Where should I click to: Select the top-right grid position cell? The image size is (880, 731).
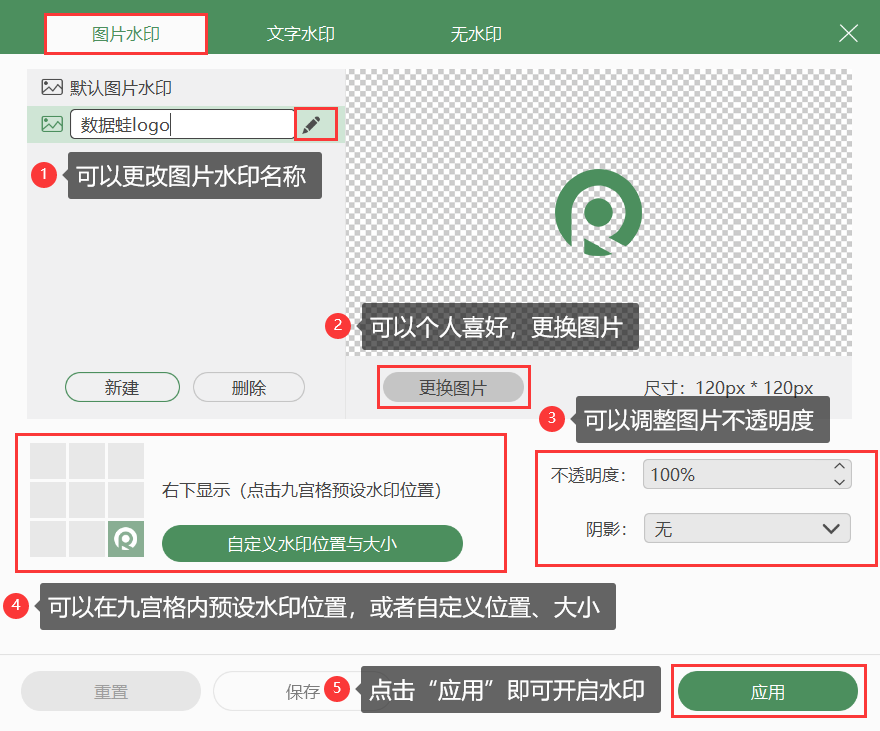[x=126, y=461]
